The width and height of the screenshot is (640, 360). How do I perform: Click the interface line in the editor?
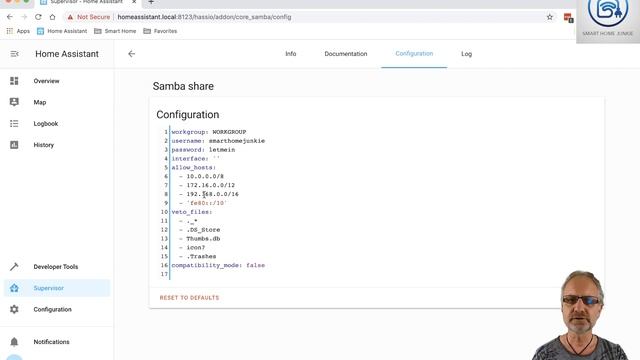(196, 159)
